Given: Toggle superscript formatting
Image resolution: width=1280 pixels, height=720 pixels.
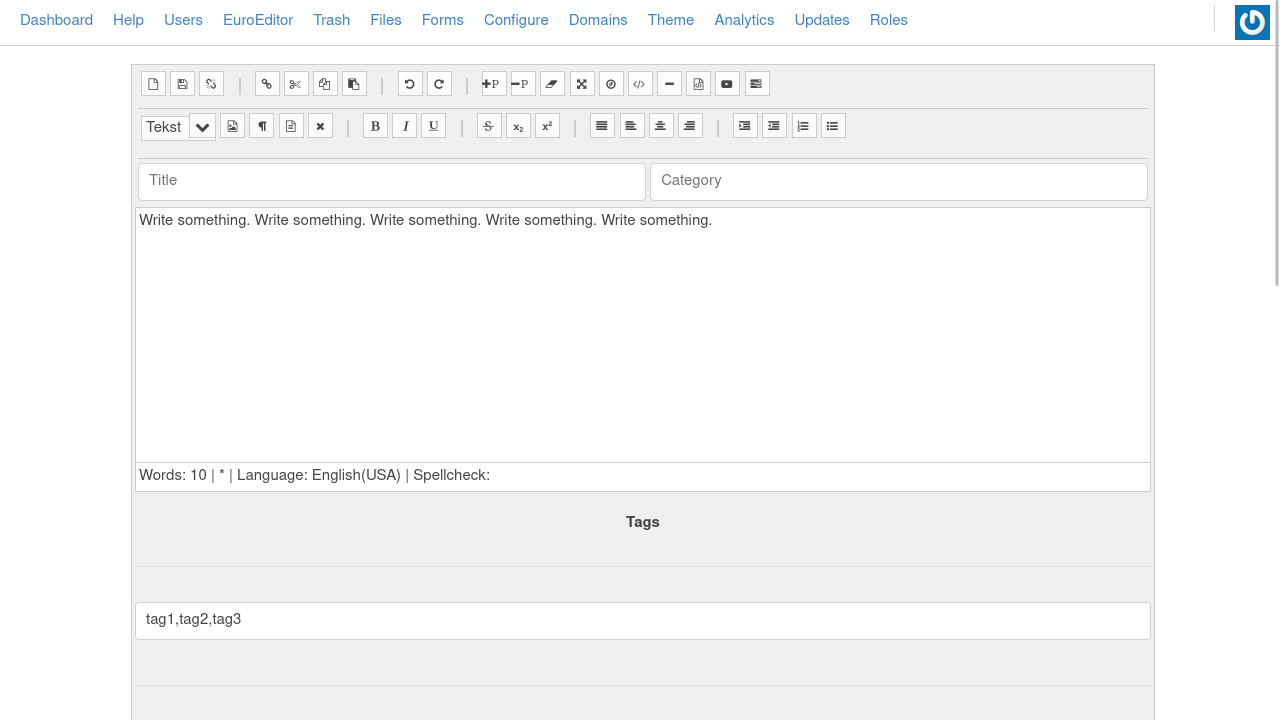Looking at the screenshot, I should tap(546, 125).
